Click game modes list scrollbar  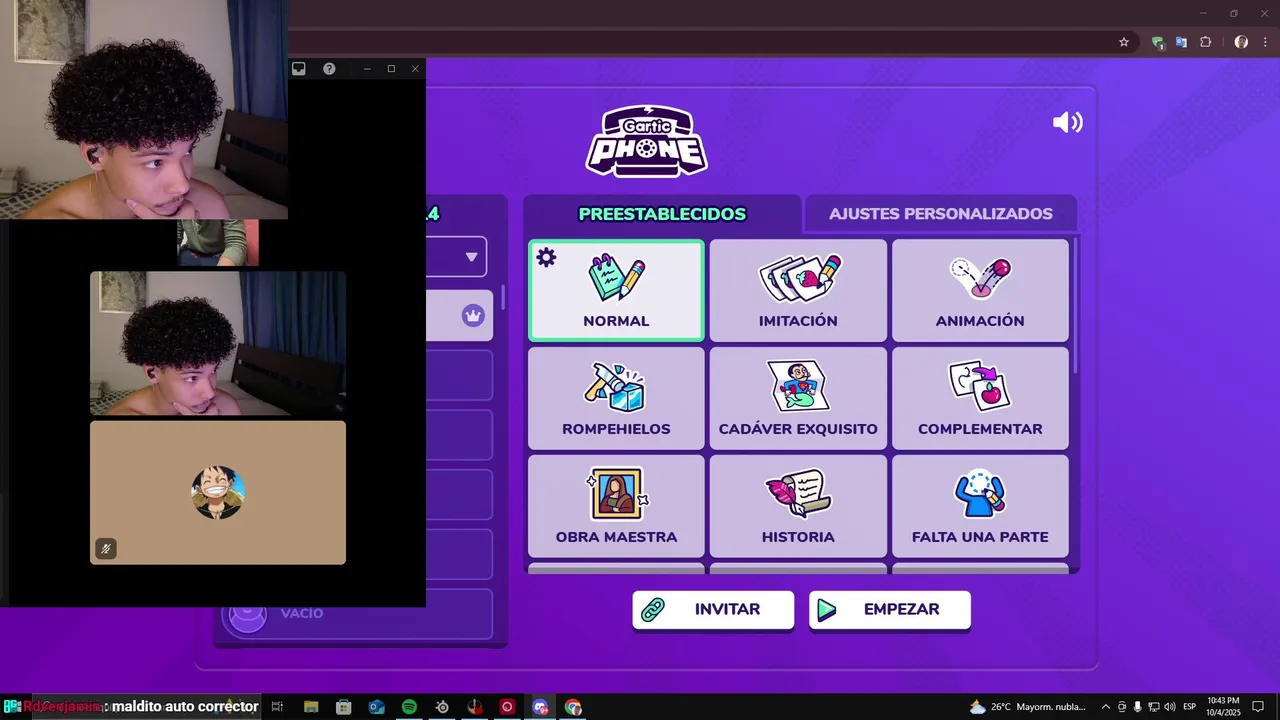point(1076,306)
